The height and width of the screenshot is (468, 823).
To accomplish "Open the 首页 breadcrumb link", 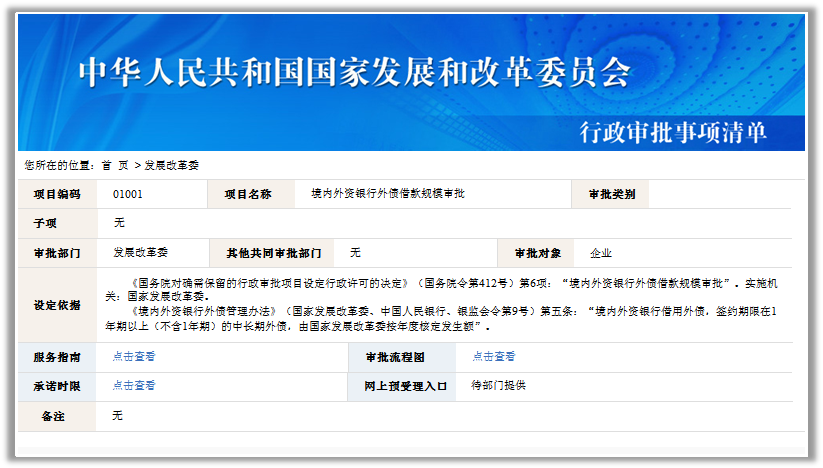I will pos(115,166).
